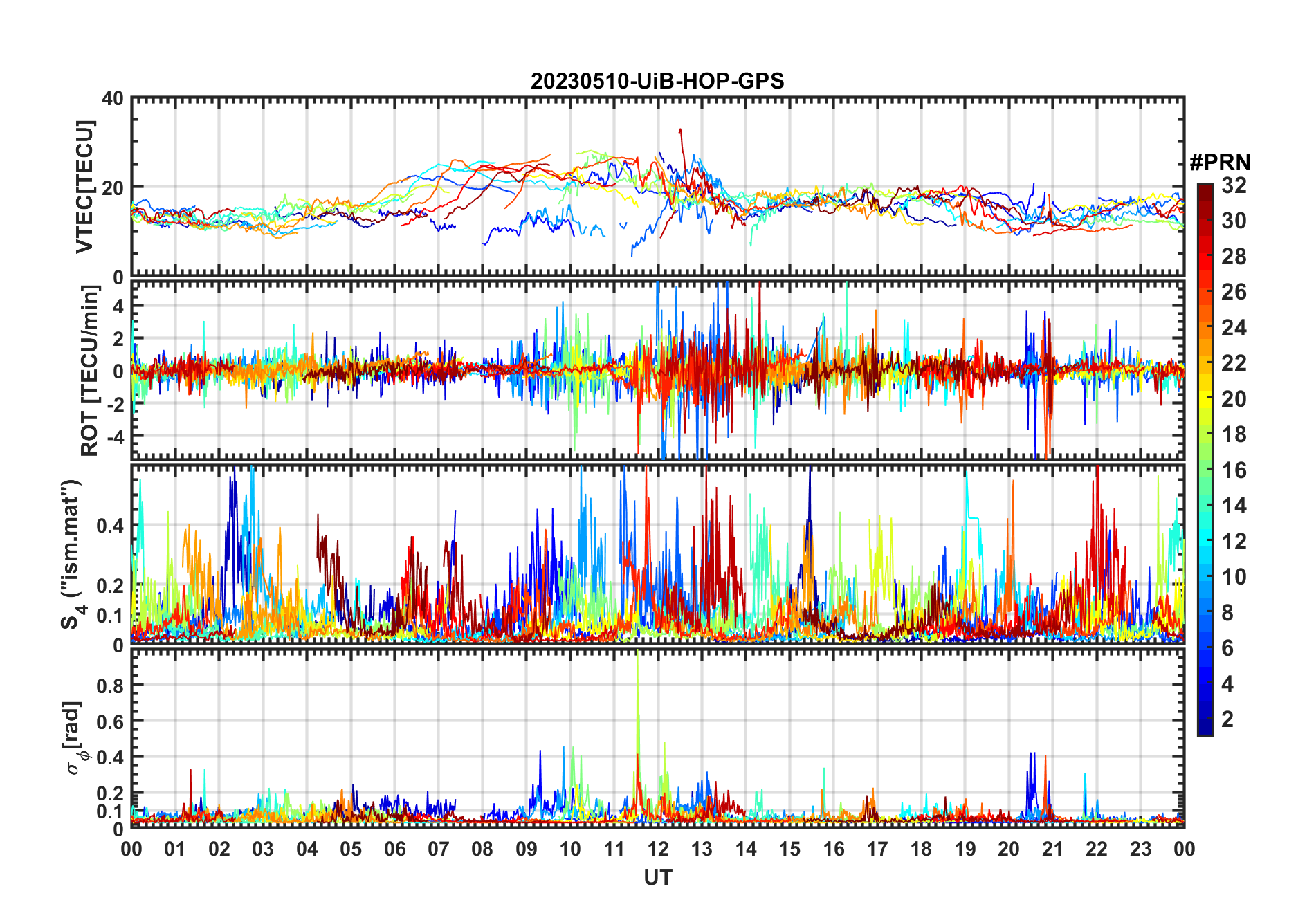Select the 0.8 tick label on sigma-phi axis
This screenshot has height=920, width=1316.
coord(110,686)
